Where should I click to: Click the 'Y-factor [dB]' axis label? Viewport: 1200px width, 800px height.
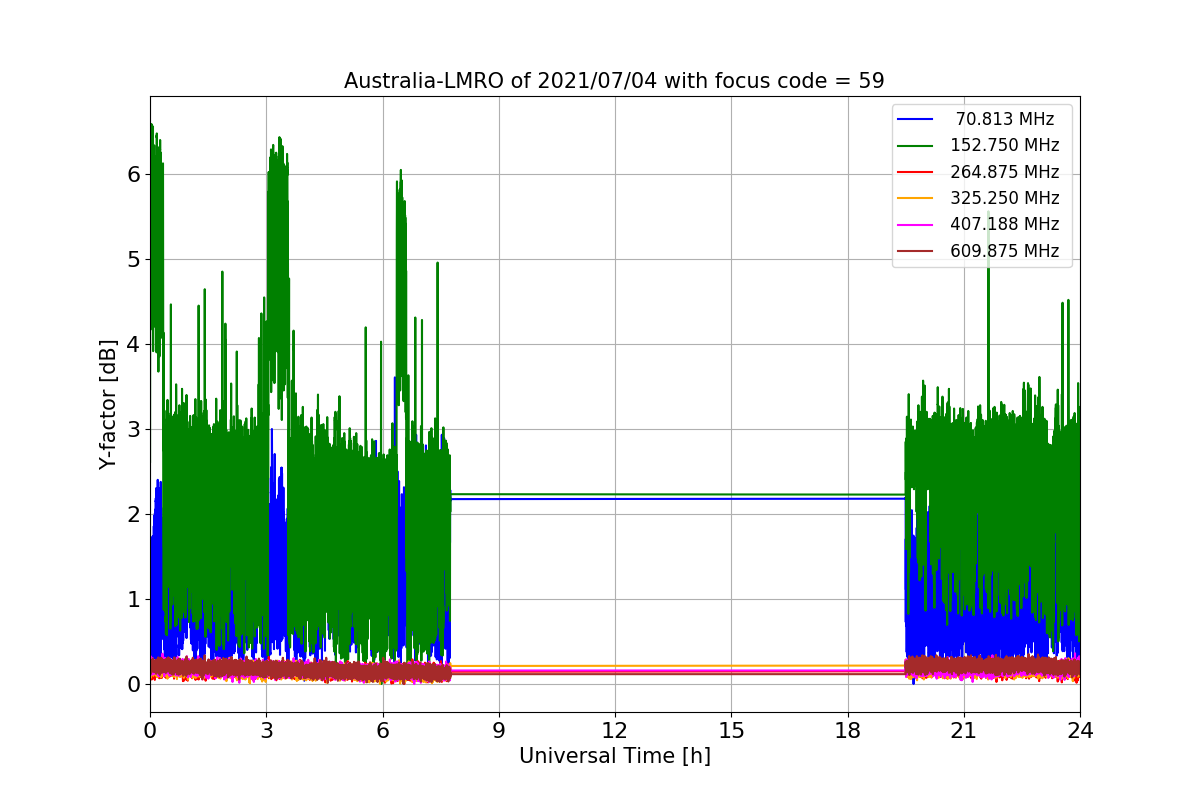tap(108, 404)
